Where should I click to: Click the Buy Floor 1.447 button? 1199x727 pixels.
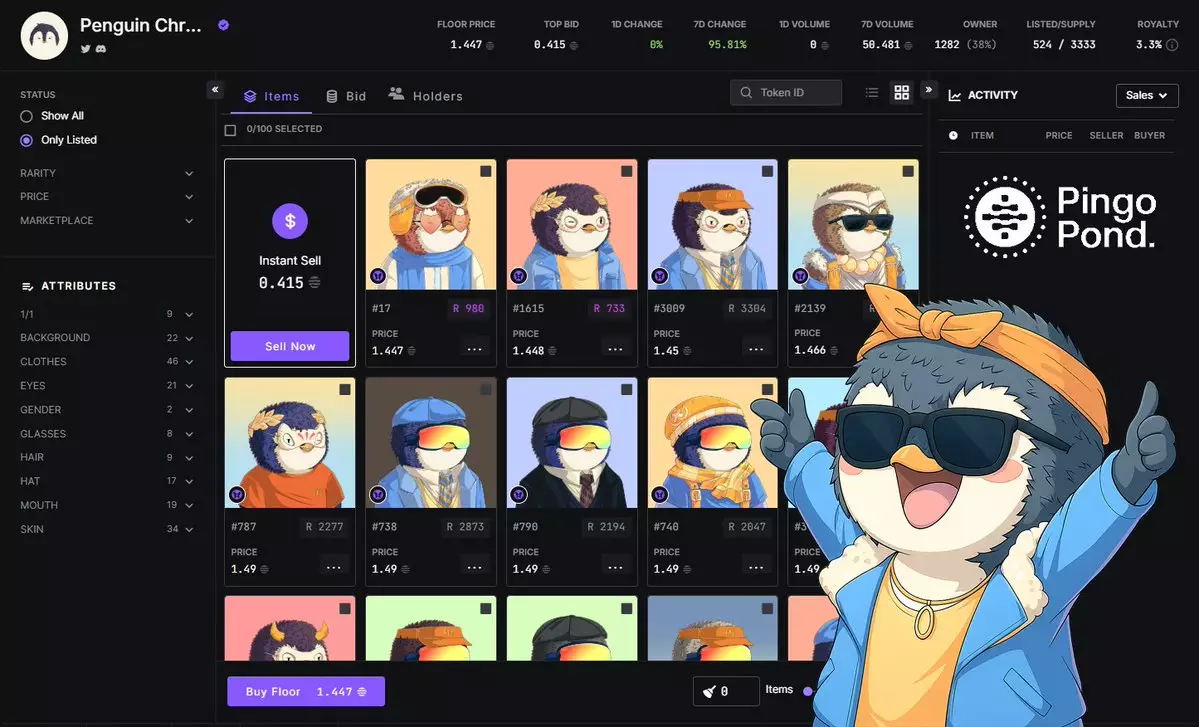[x=306, y=692]
